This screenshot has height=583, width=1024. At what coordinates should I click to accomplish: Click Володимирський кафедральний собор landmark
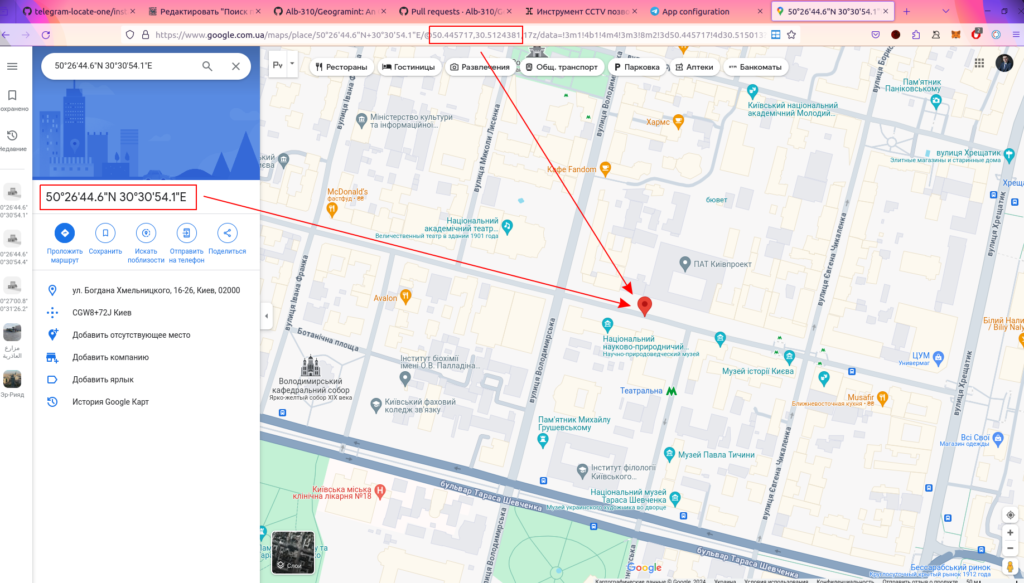(x=310, y=367)
